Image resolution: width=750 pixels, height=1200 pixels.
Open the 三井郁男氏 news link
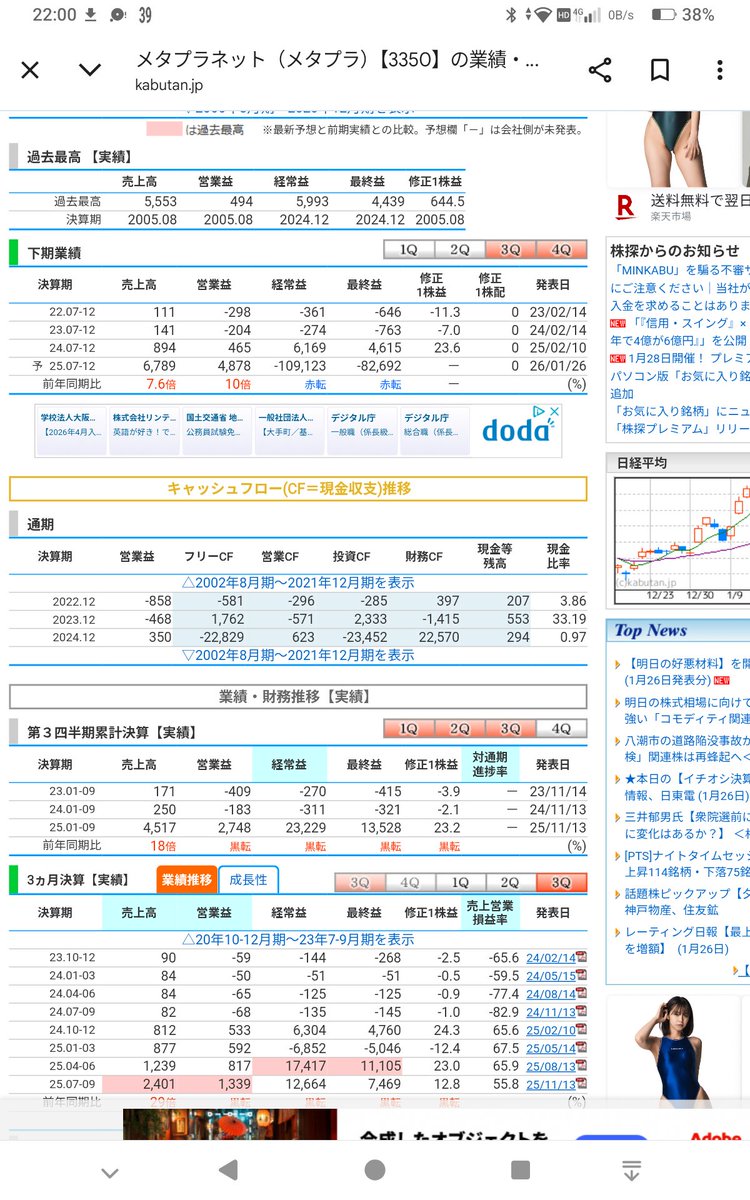coord(686,826)
